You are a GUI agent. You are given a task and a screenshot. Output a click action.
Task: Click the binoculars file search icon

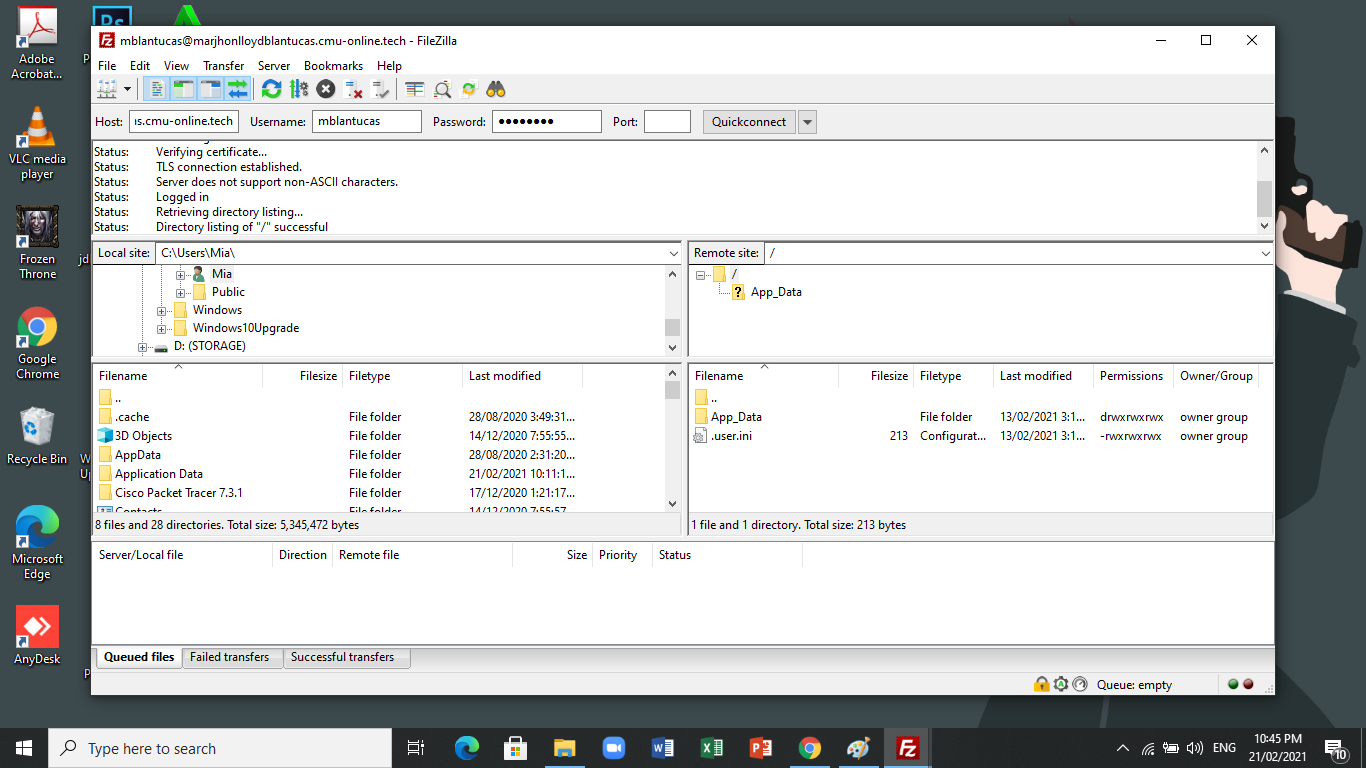[496, 90]
